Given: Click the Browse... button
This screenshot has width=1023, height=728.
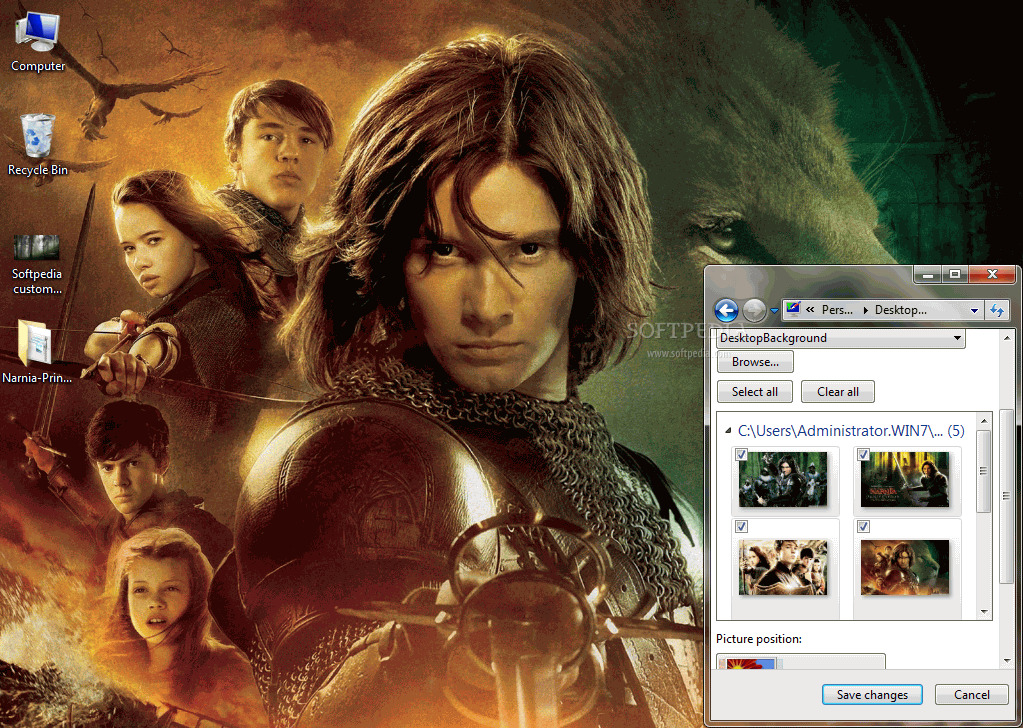Looking at the screenshot, I should (755, 362).
